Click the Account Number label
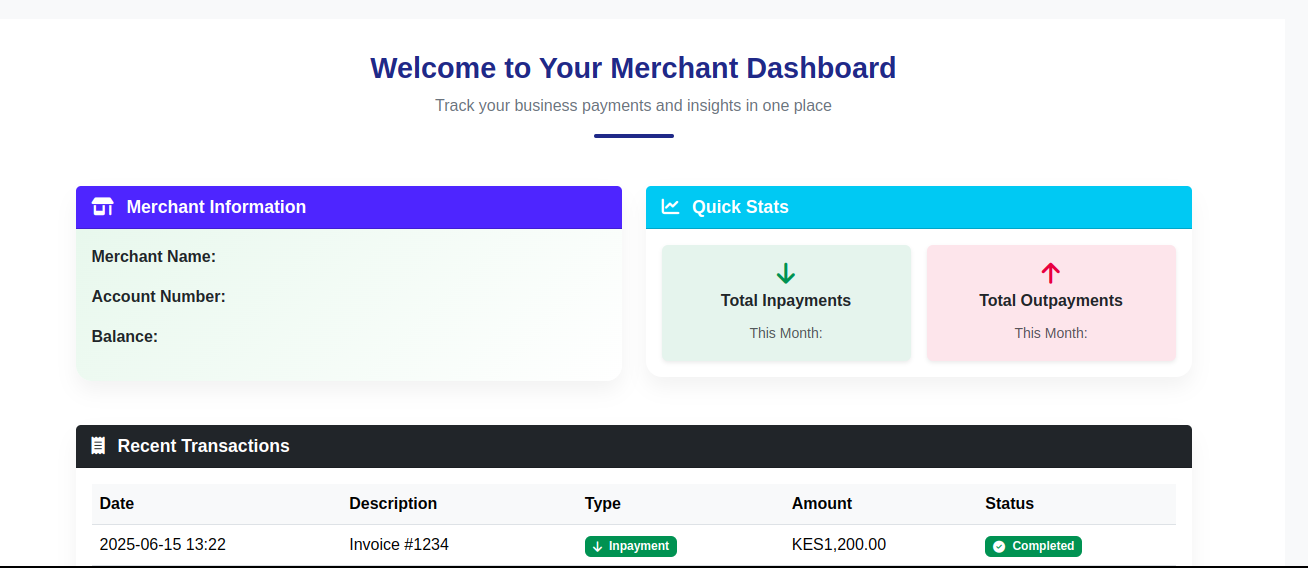This screenshot has width=1308, height=568. coord(159,297)
